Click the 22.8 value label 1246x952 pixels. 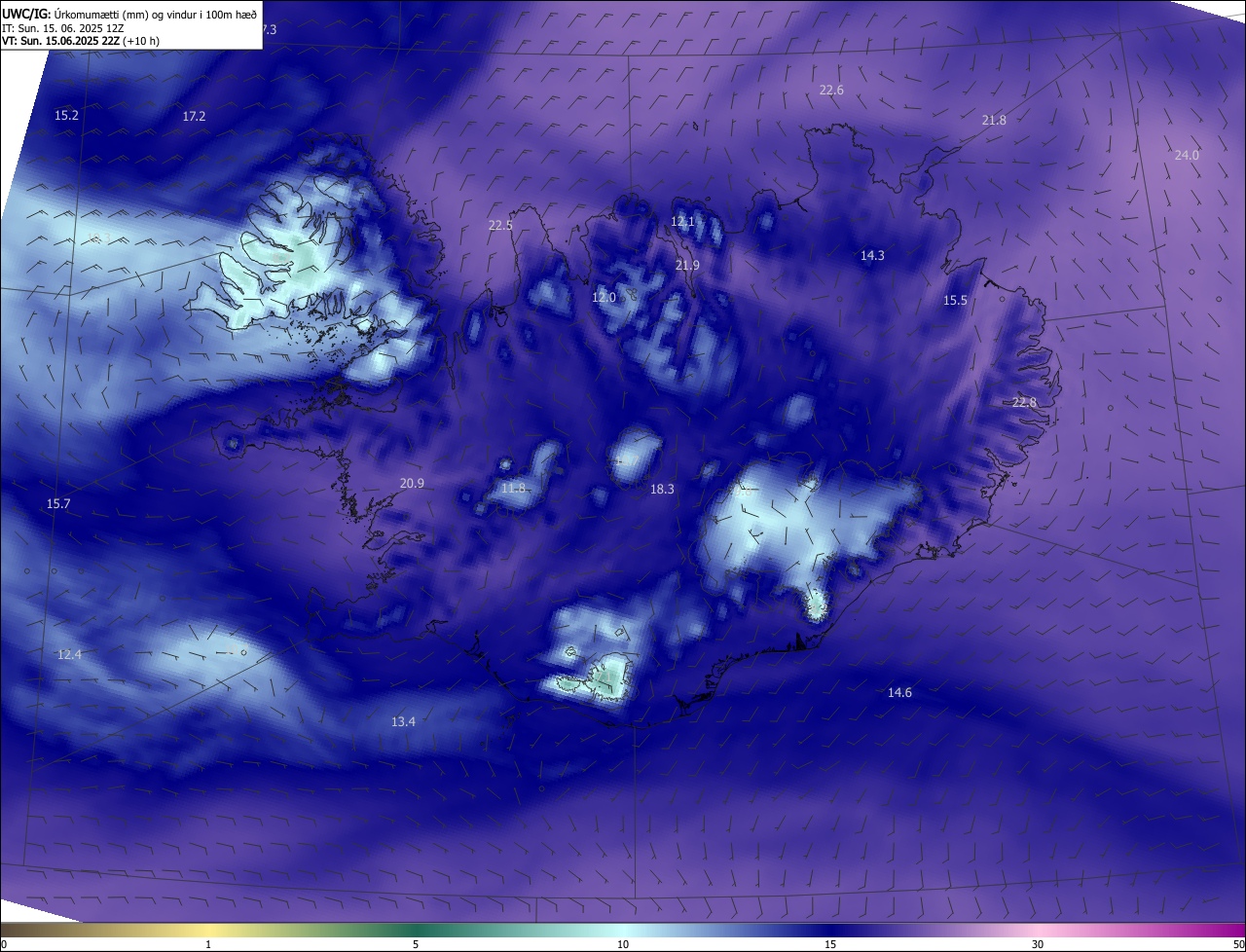(1024, 402)
